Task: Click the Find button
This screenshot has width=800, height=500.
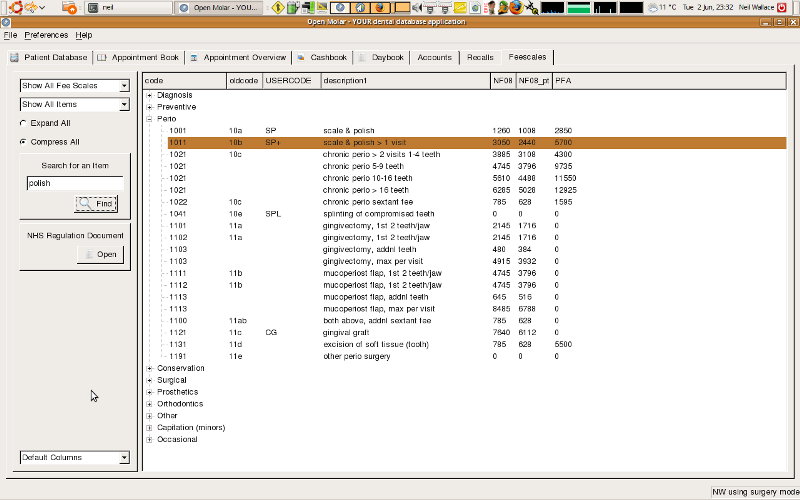Action: (x=96, y=204)
